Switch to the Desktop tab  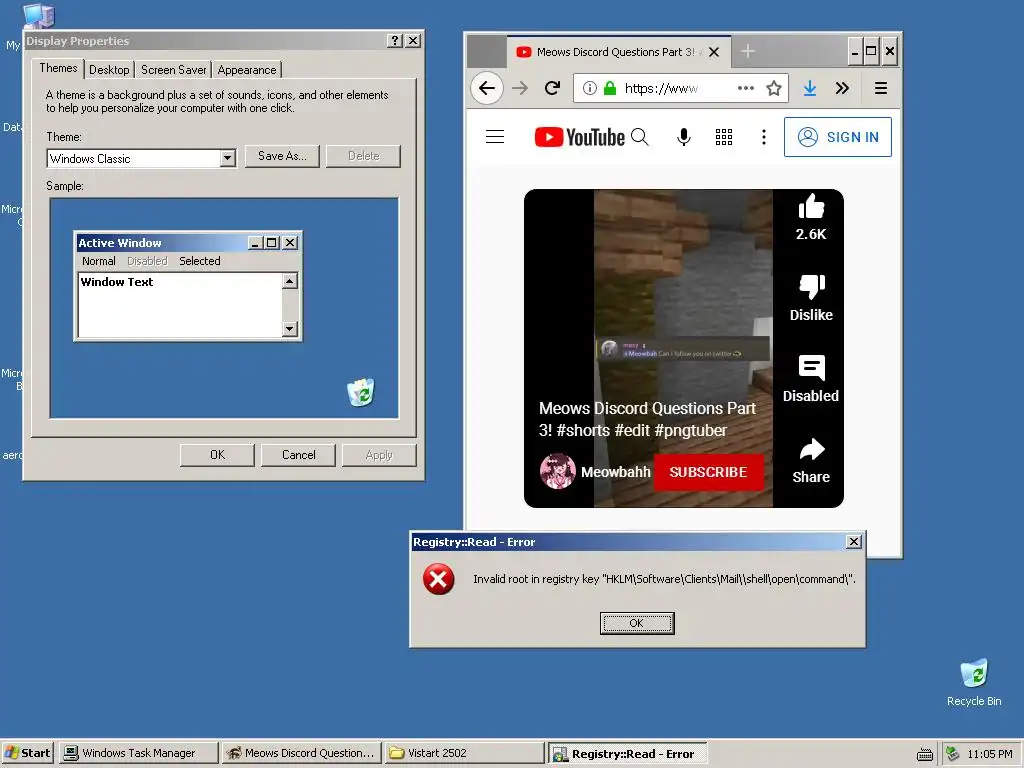pyautogui.click(x=109, y=70)
